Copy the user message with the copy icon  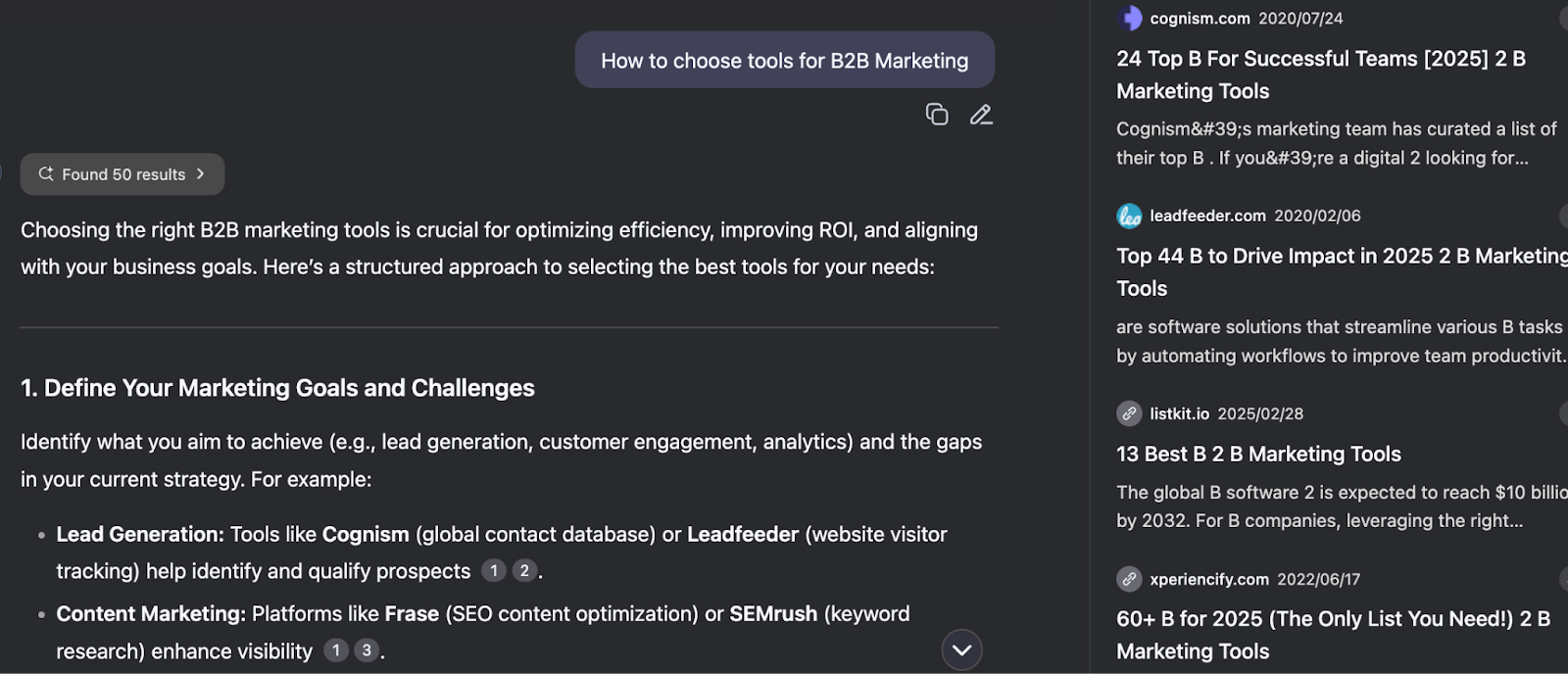pos(937,115)
